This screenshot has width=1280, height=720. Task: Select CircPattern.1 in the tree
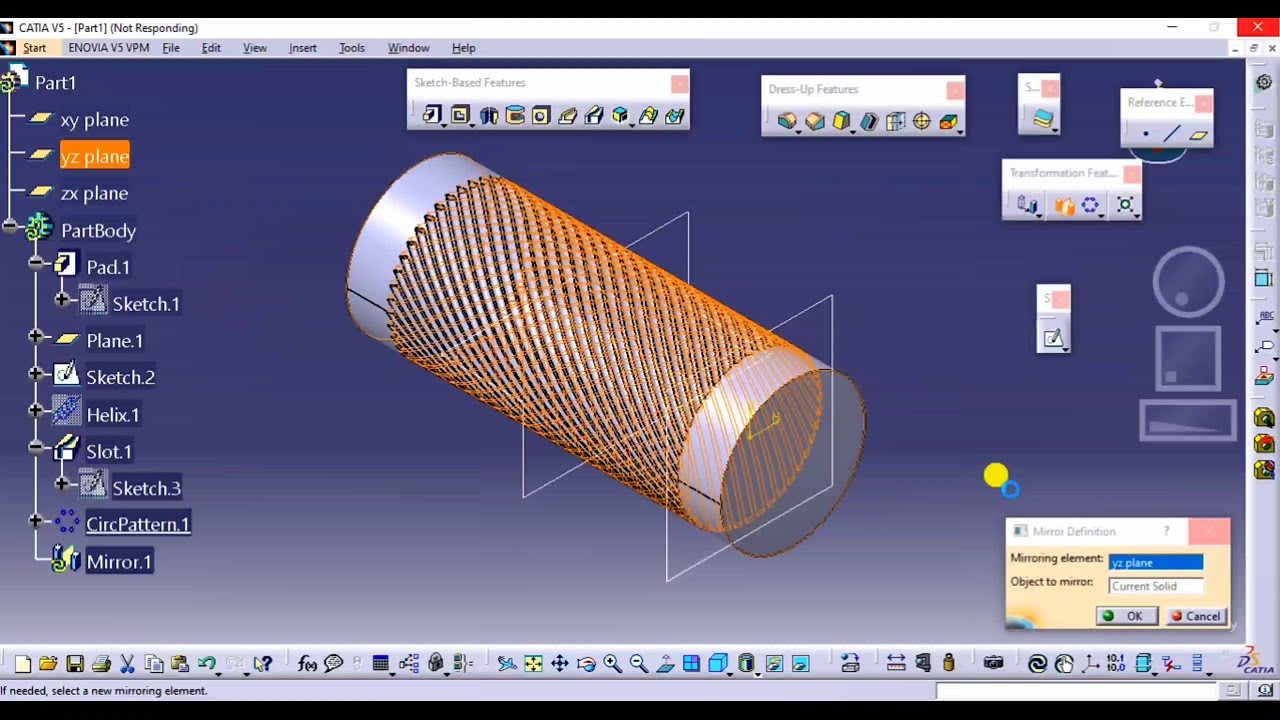pyautogui.click(x=138, y=524)
